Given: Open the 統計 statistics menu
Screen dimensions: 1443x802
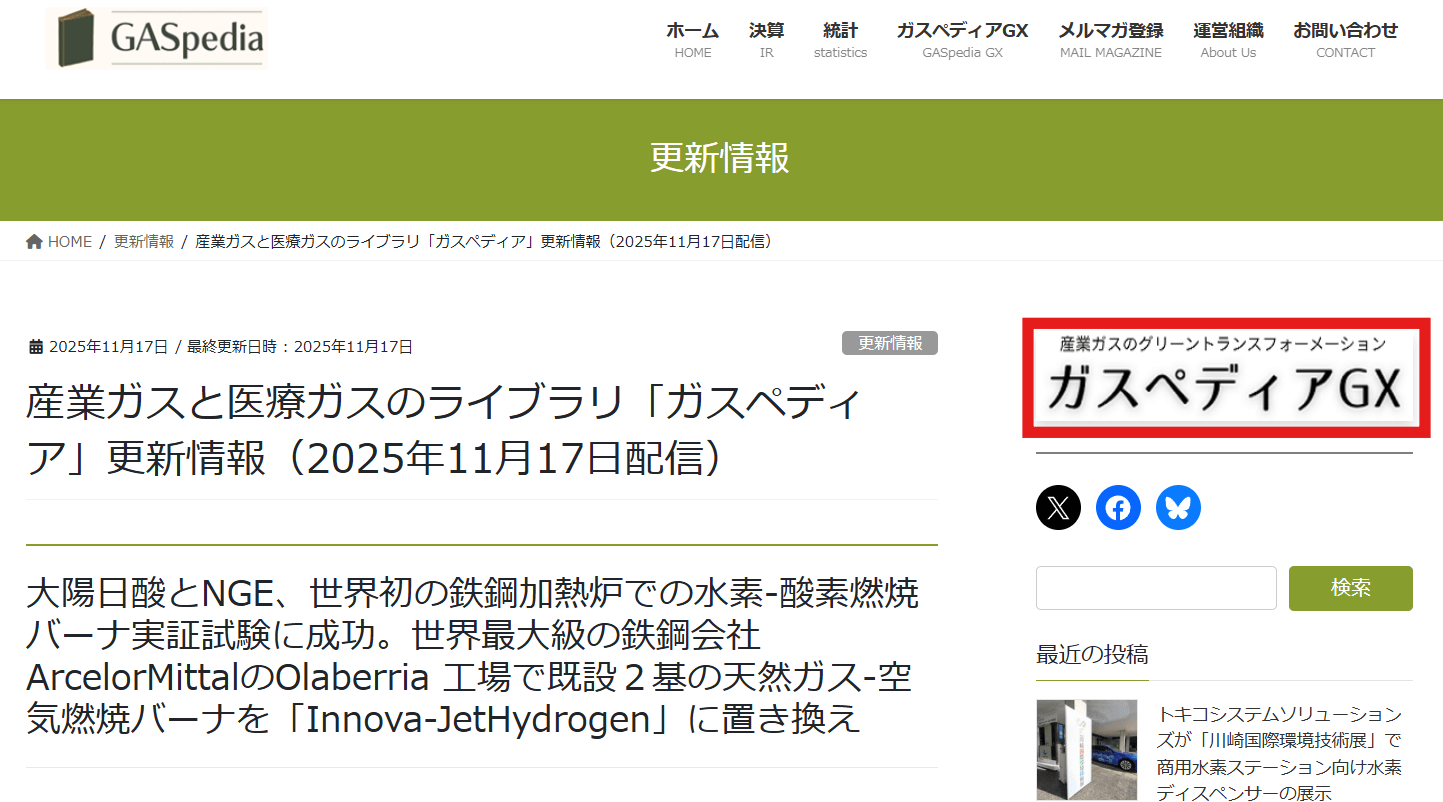Looking at the screenshot, I should click(x=840, y=40).
